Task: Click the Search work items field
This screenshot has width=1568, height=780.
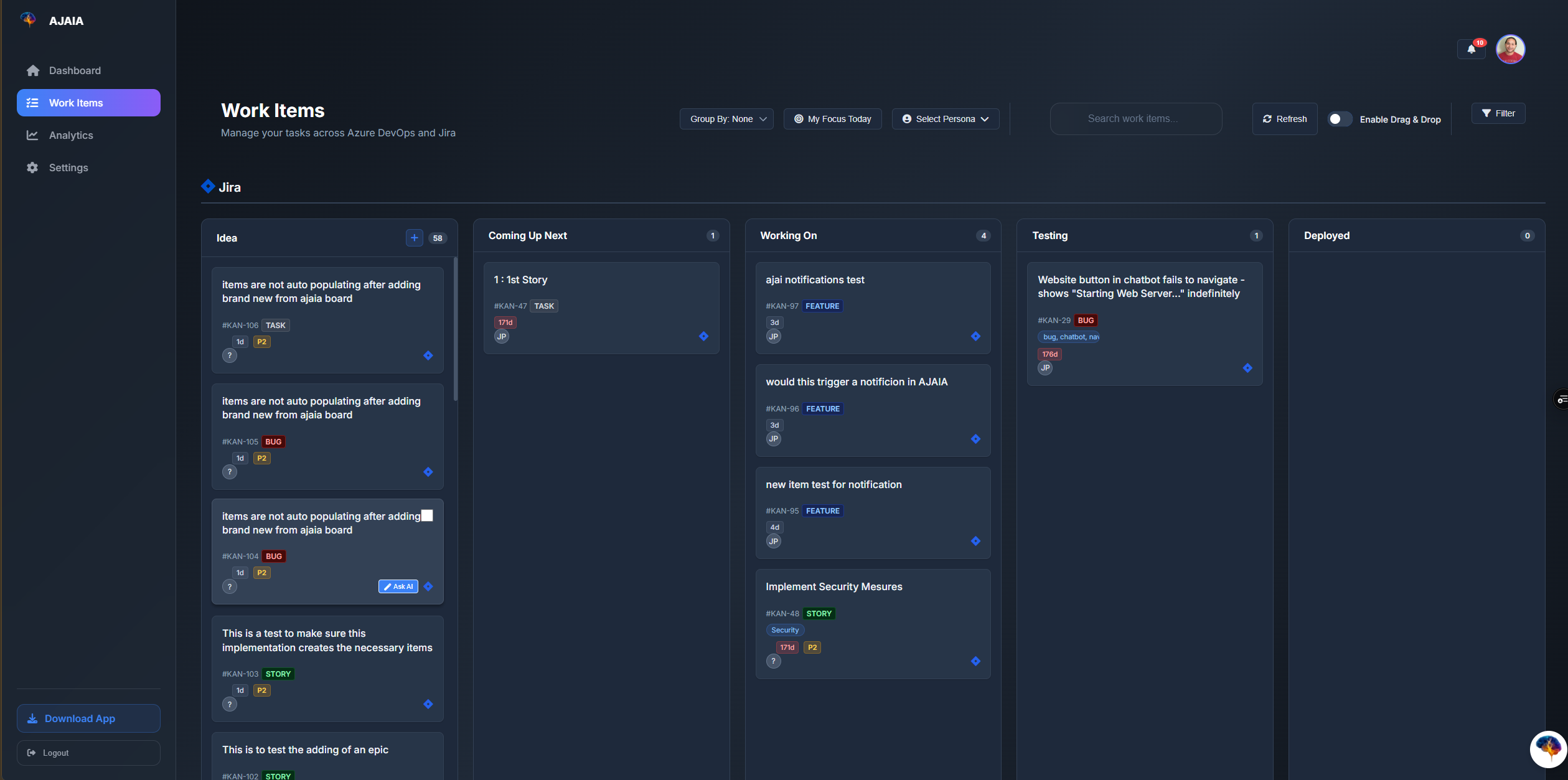Action: click(x=1135, y=119)
